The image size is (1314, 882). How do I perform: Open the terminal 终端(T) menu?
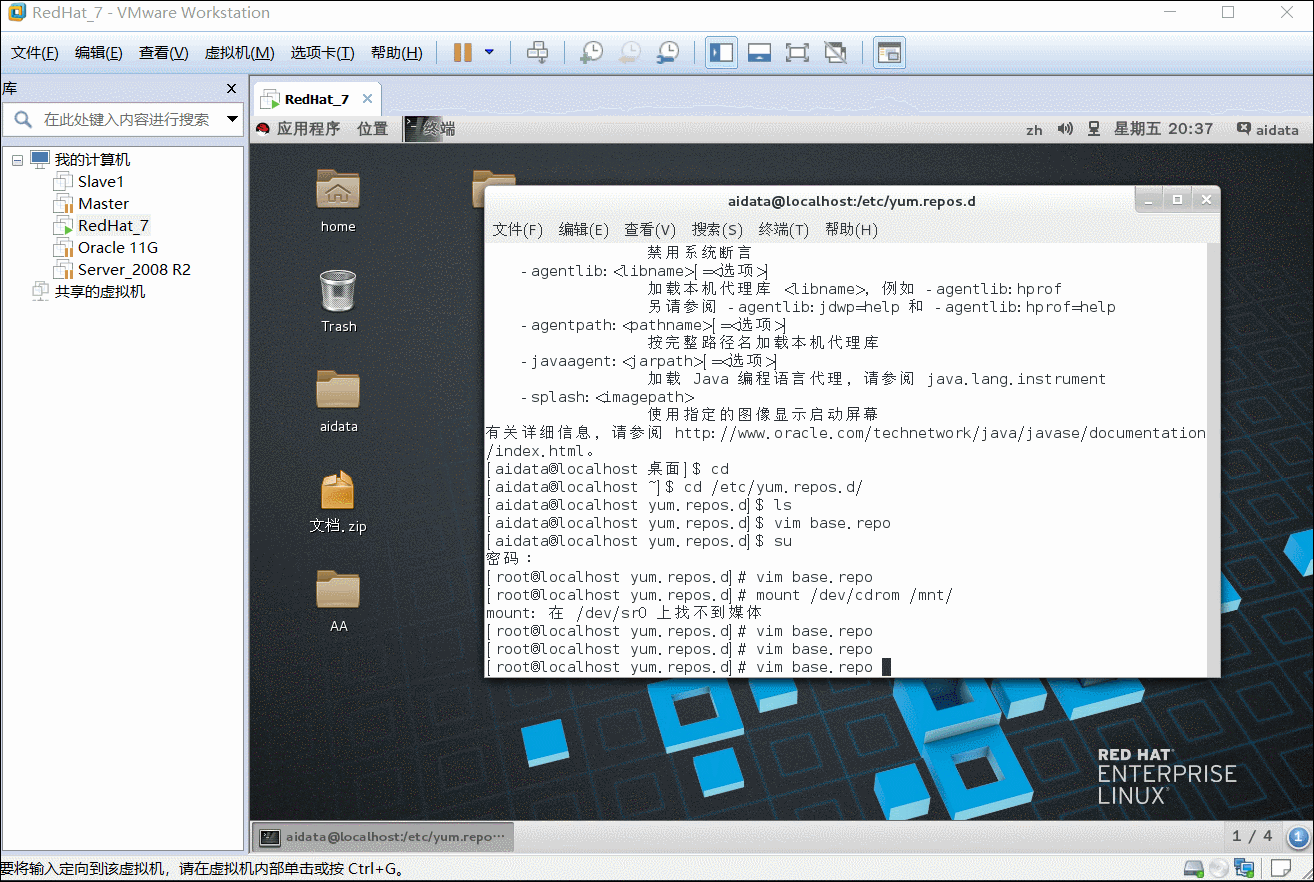[x=784, y=230]
